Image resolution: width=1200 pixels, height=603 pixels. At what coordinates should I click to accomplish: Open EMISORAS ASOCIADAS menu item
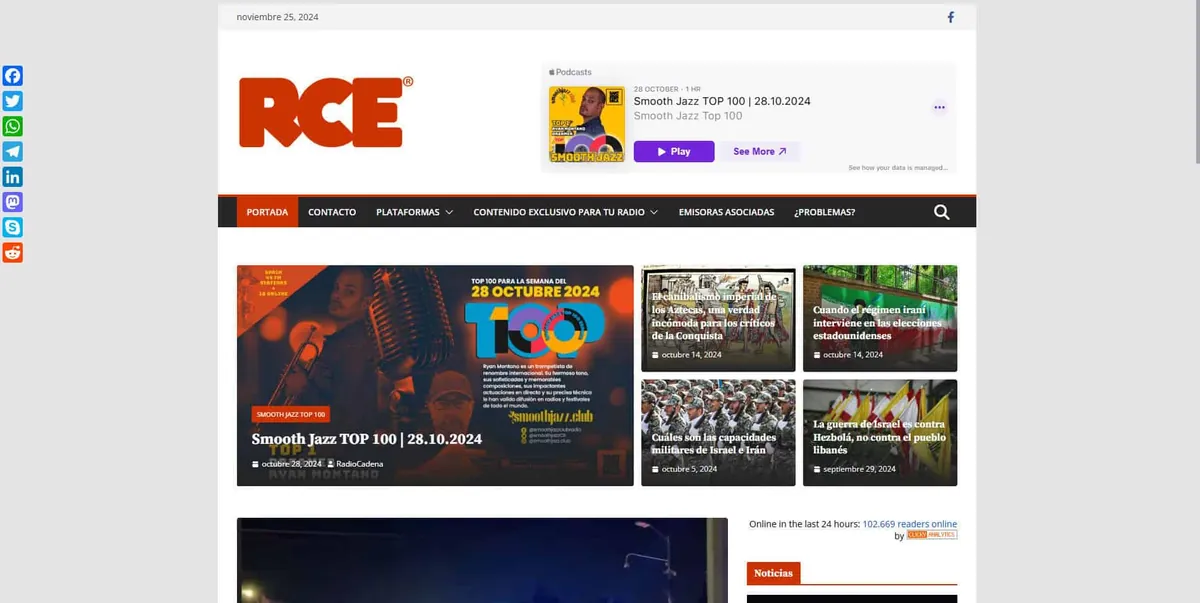click(726, 212)
